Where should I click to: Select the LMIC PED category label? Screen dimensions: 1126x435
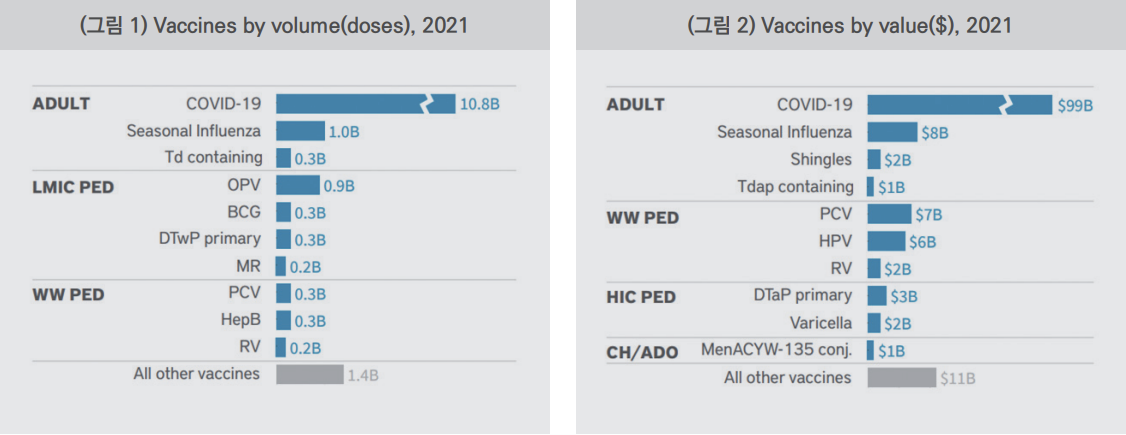[73, 189]
